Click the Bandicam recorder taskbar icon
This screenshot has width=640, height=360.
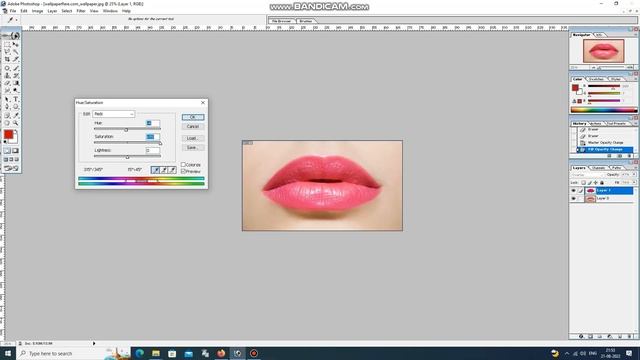[x=253, y=353]
